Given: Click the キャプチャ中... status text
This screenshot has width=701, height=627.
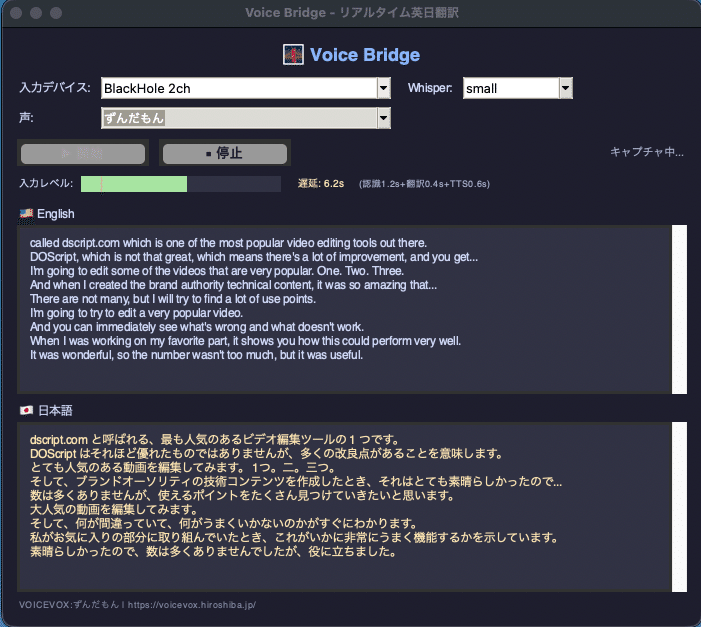Looking at the screenshot, I should point(647,152).
